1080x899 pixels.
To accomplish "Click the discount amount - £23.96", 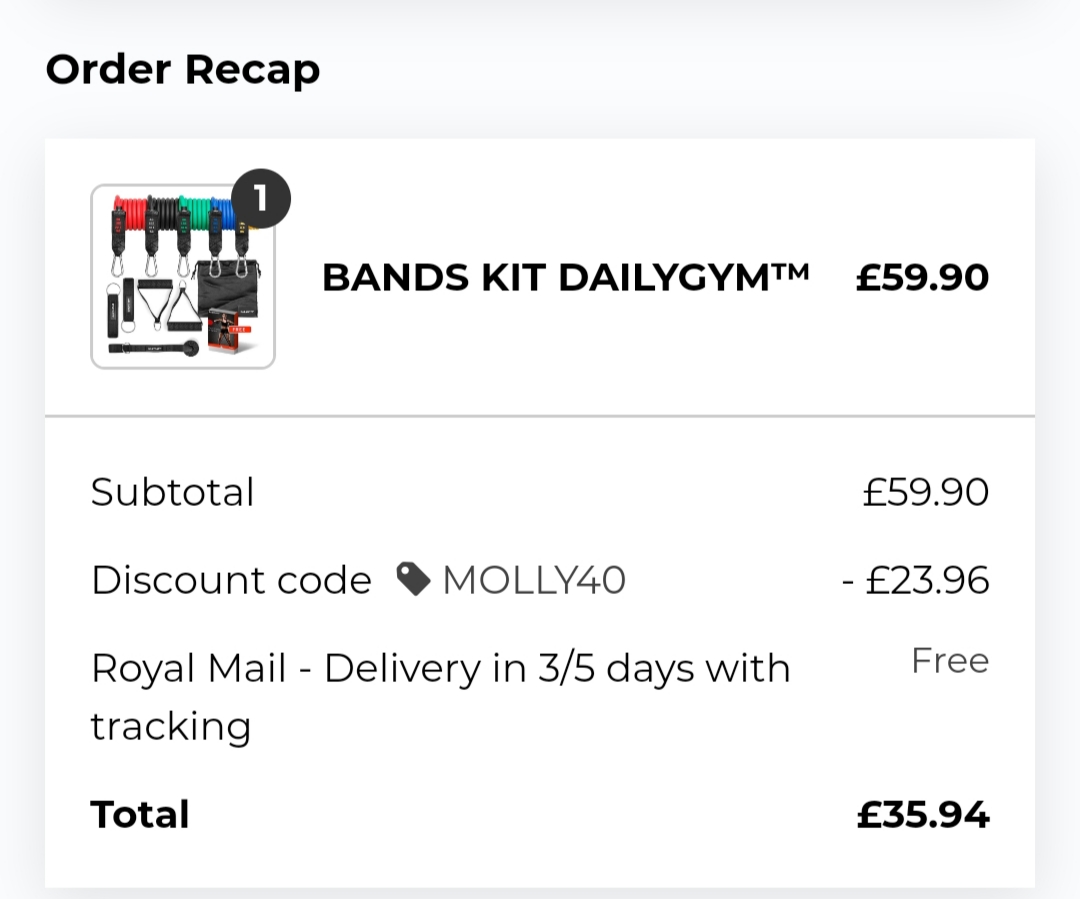I will click(915, 579).
